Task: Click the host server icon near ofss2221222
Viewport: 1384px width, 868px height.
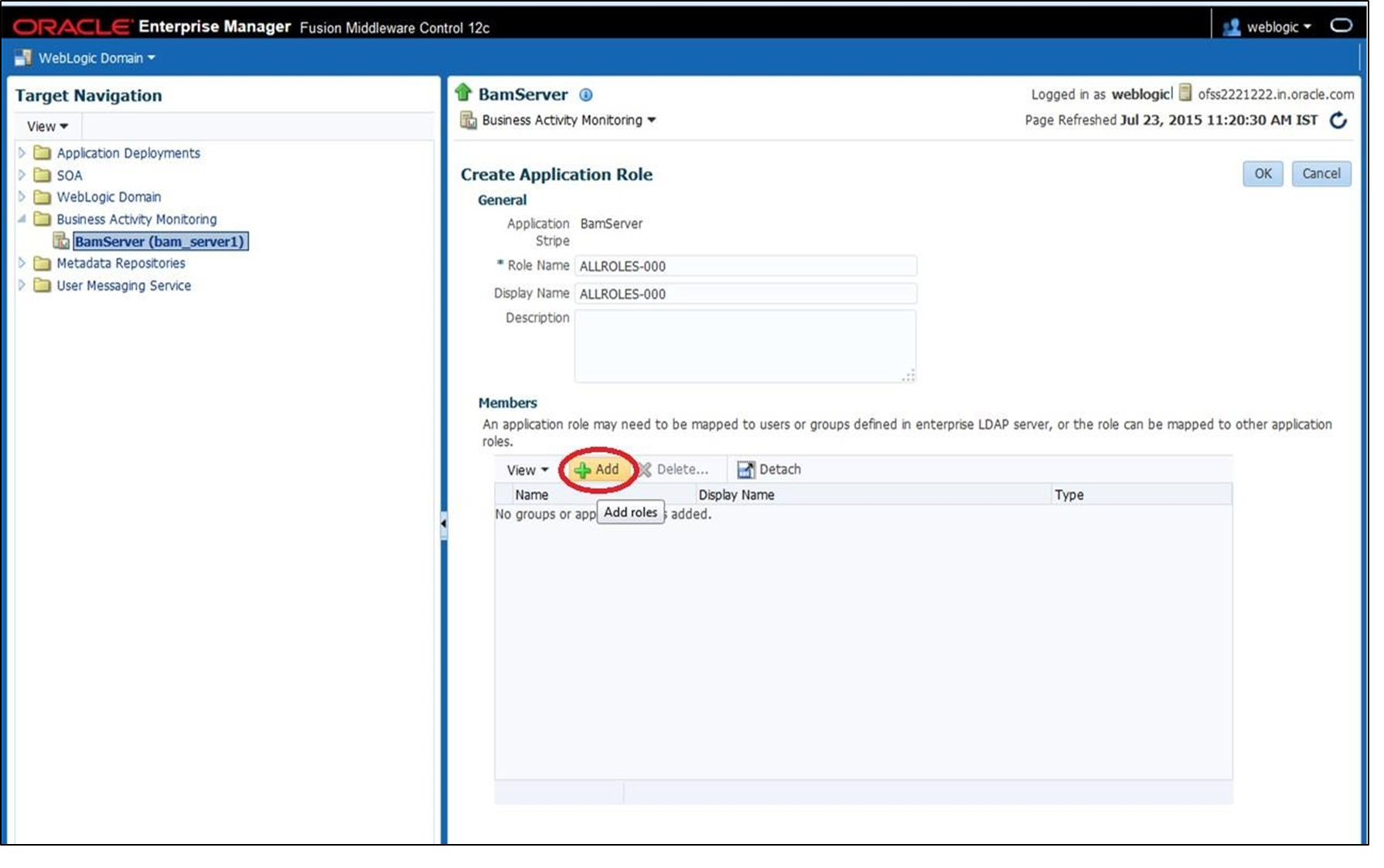Action: click(1185, 94)
